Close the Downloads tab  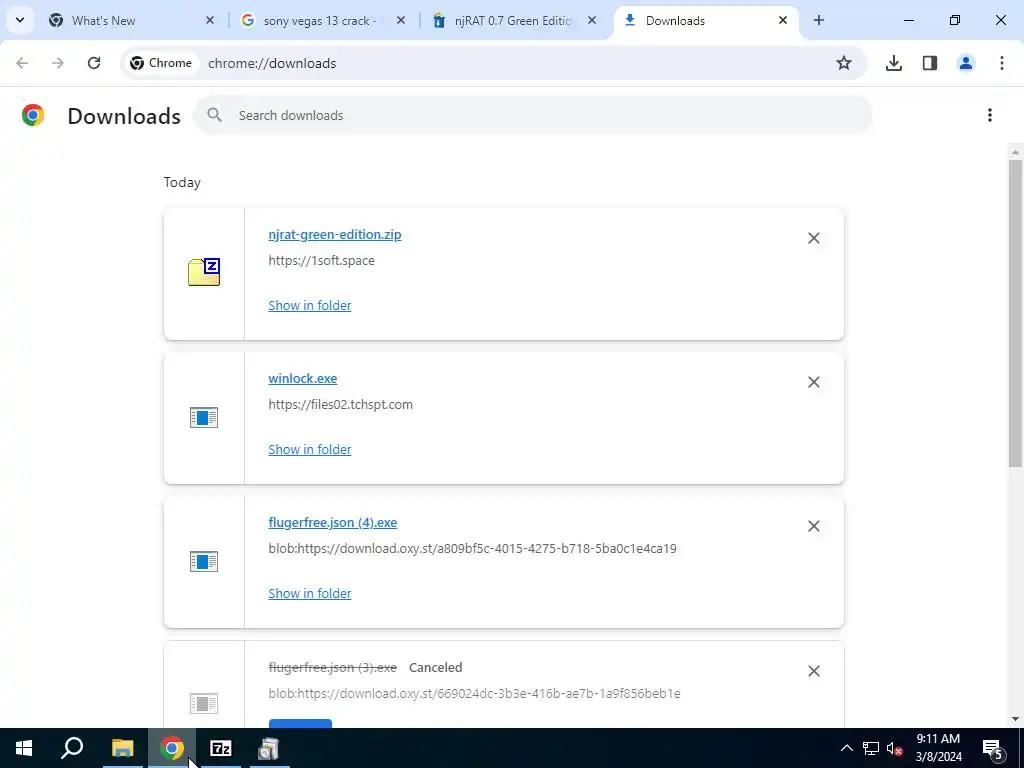(782, 21)
